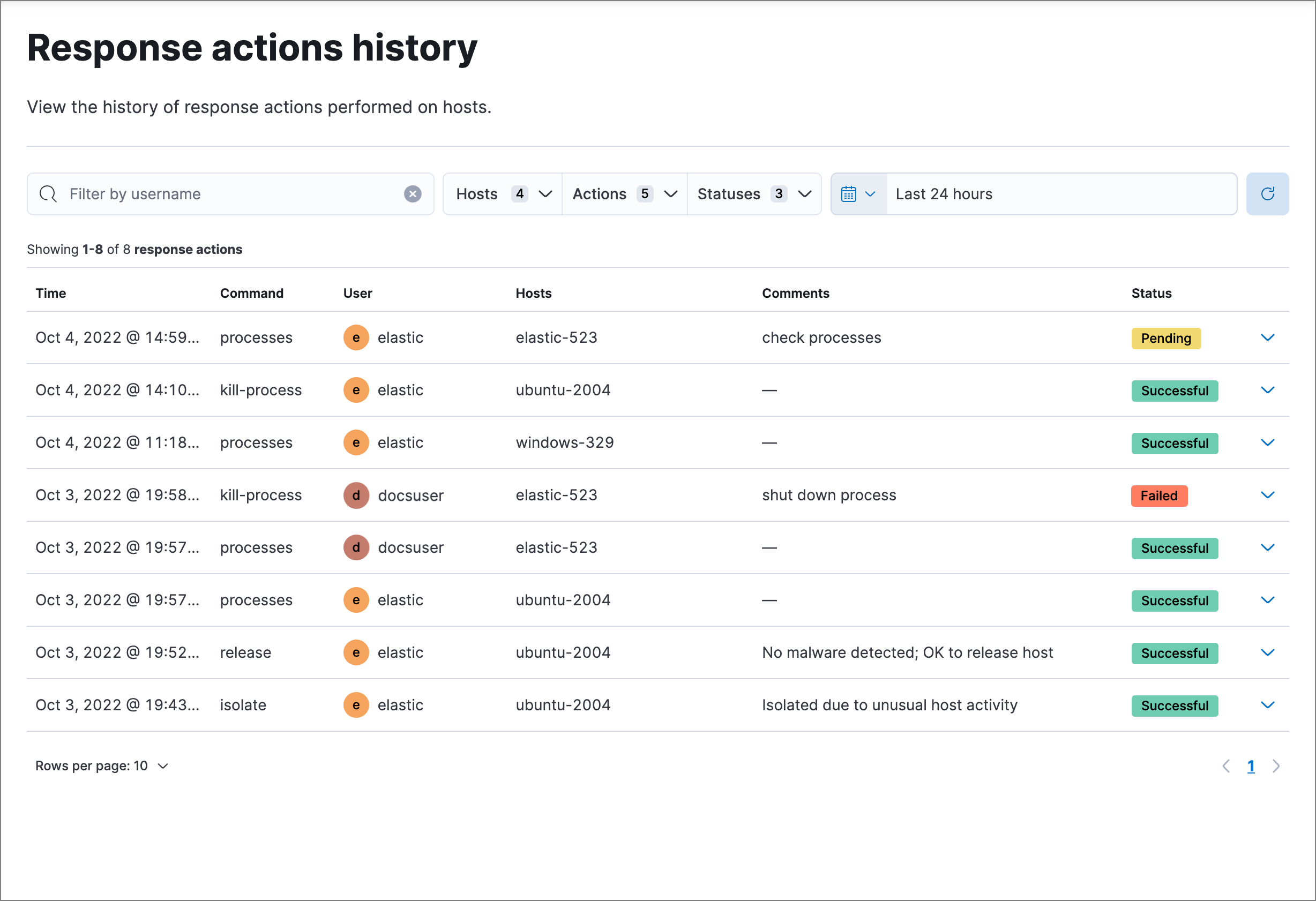Click the page 1 pagination link

pyautogui.click(x=1252, y=765)
